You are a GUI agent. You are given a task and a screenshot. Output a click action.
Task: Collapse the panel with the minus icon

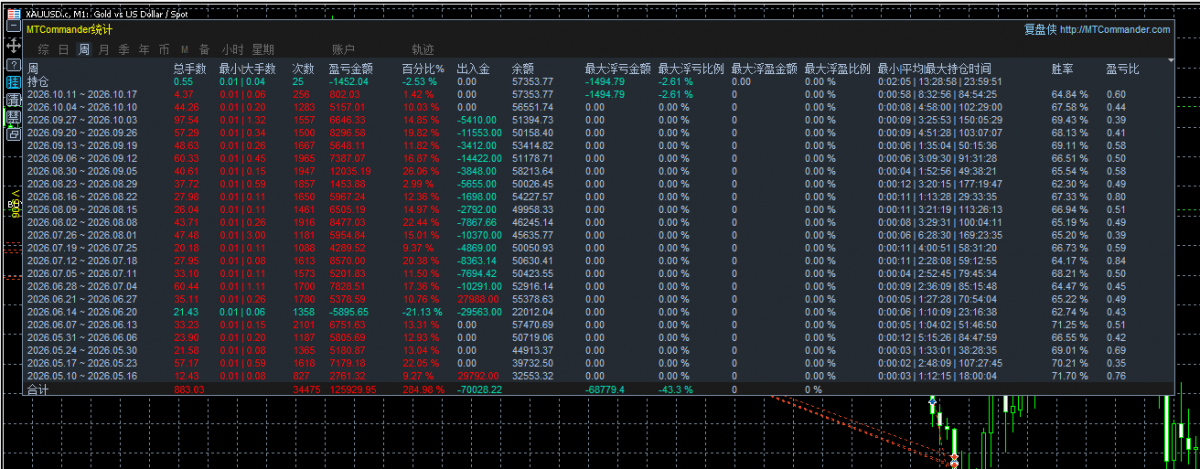coord(14,28)
